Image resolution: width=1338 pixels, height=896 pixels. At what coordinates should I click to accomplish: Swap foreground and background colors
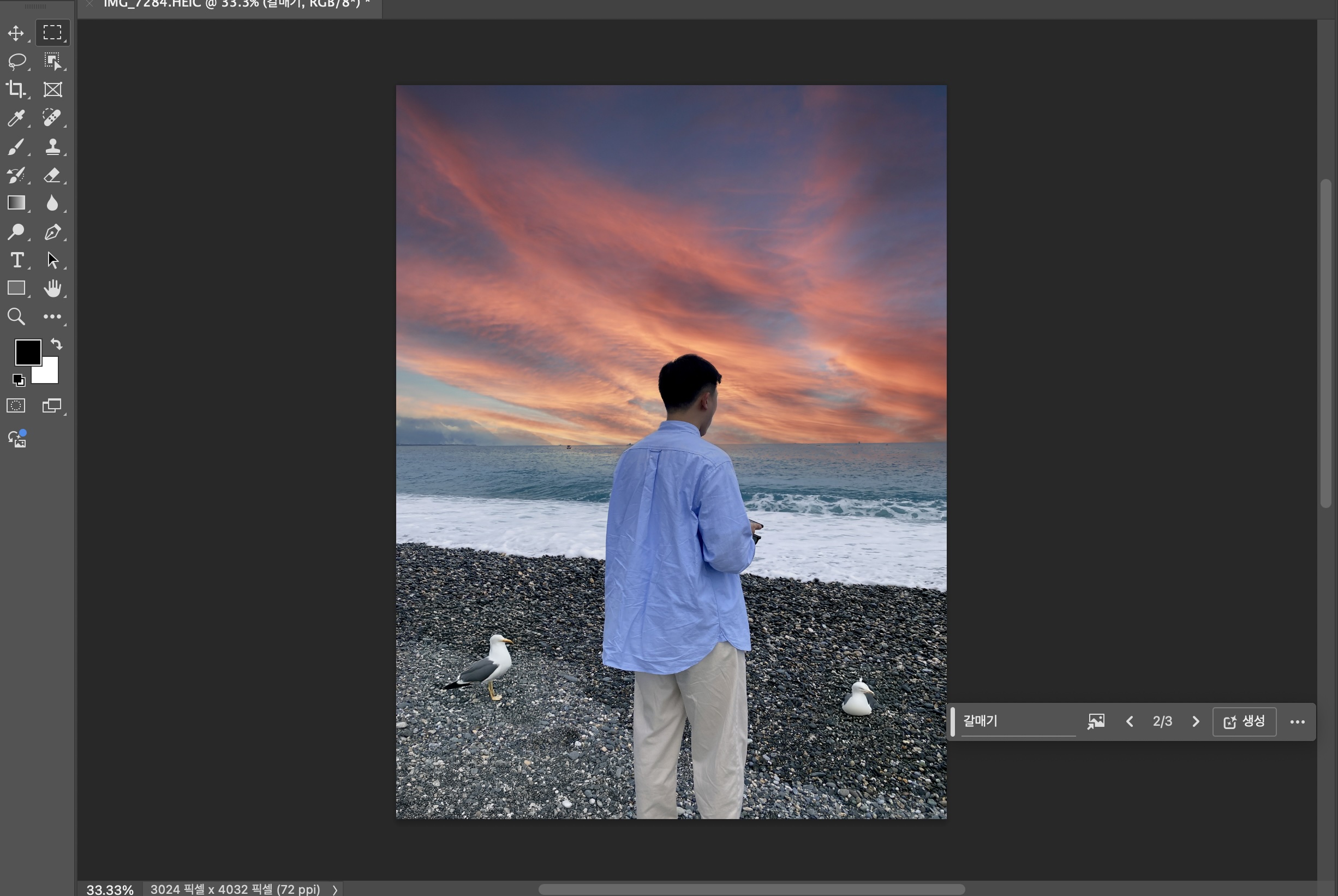[56, 344]
